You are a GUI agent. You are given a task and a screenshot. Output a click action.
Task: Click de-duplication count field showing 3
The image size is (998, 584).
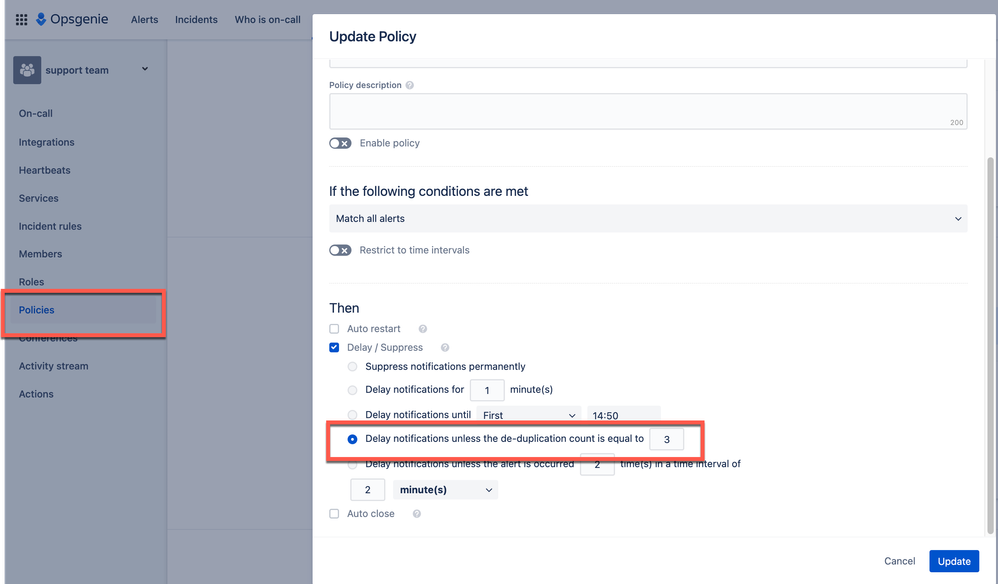click(x=666, y=439)
